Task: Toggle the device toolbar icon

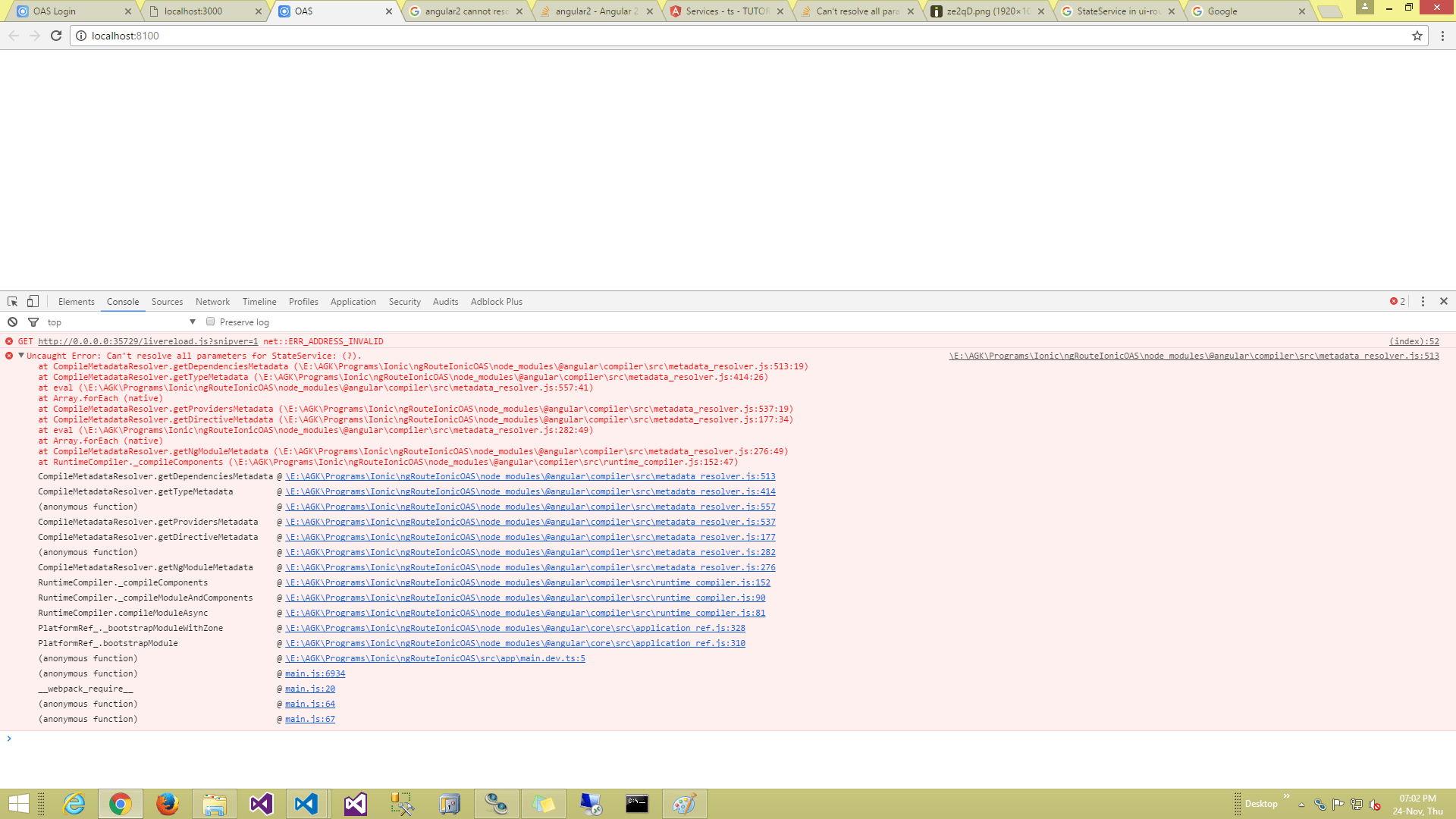Action: coord(33,302)
